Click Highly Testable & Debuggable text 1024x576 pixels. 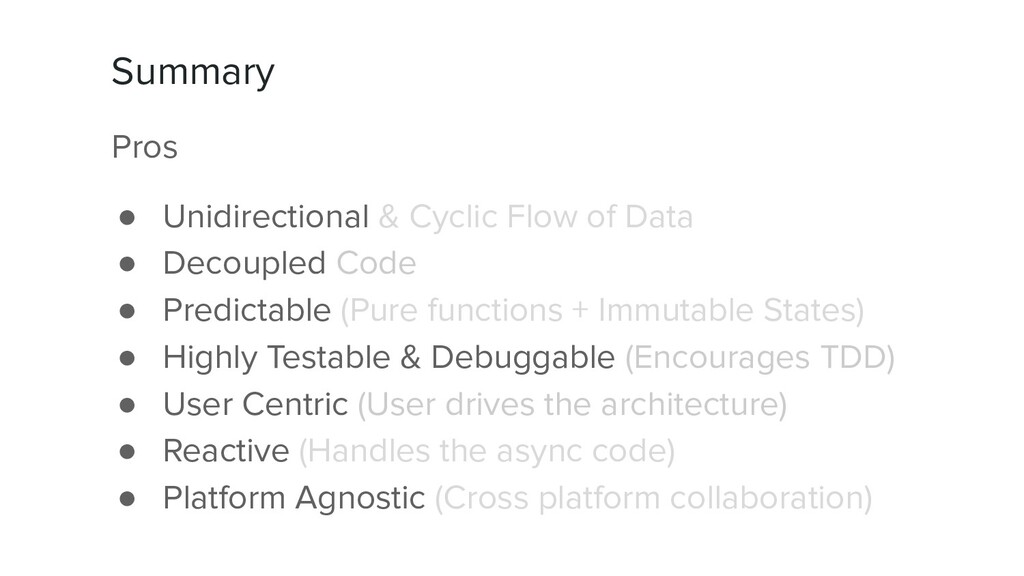pos(389,358)
